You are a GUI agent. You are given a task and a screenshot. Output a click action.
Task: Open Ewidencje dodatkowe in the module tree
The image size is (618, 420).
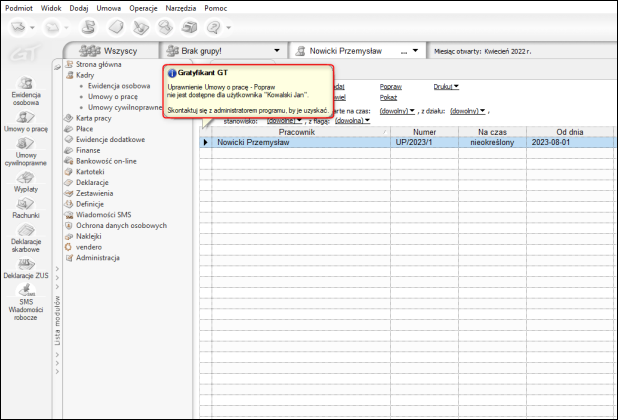[110, 139]
